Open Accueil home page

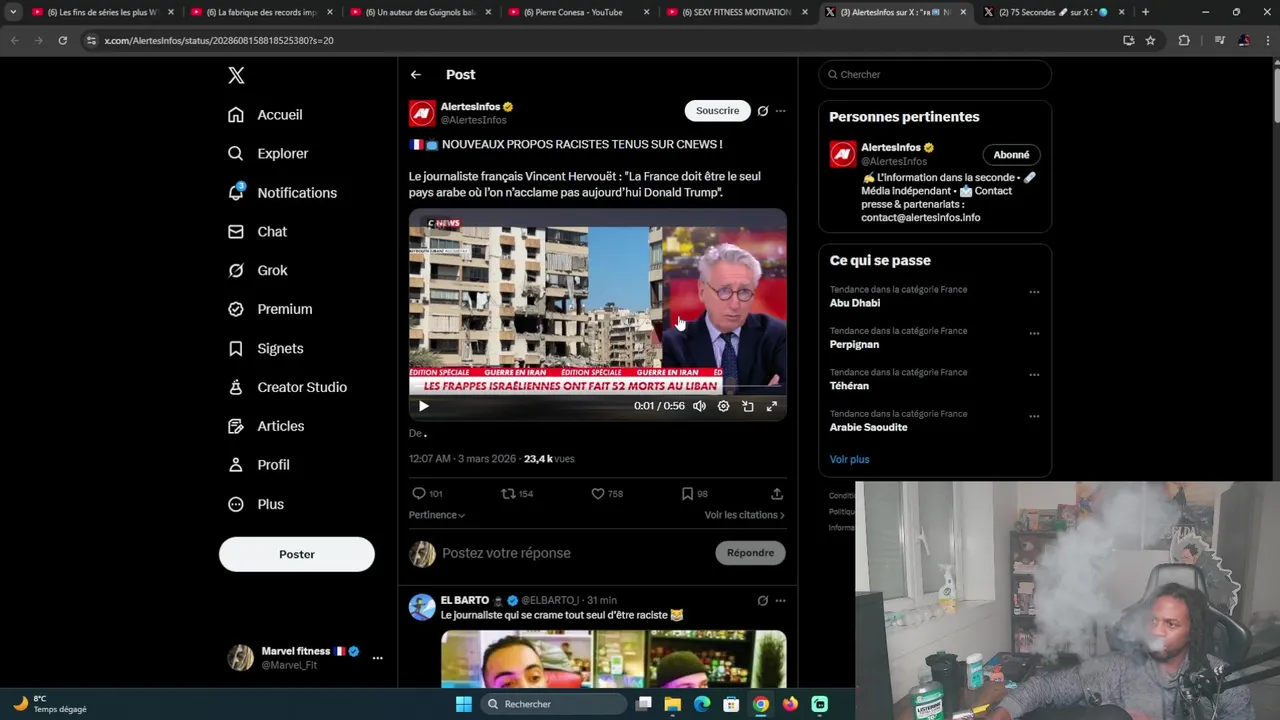(265, 115)
